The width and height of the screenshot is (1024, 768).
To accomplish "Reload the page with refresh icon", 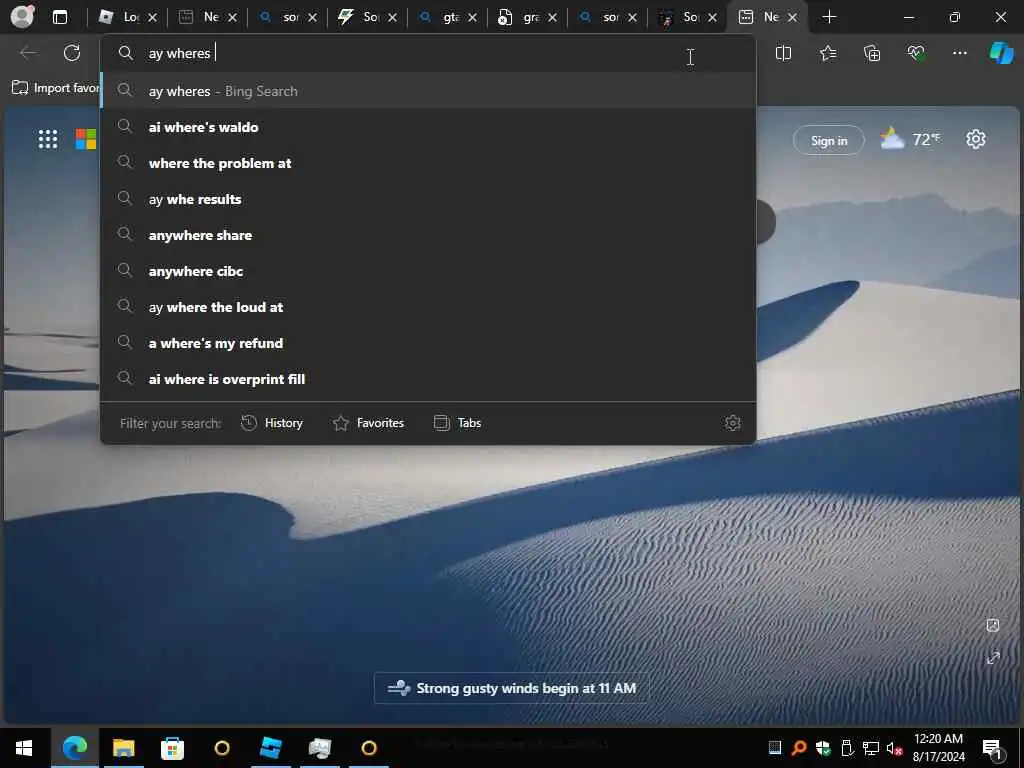I will [72, 53].
